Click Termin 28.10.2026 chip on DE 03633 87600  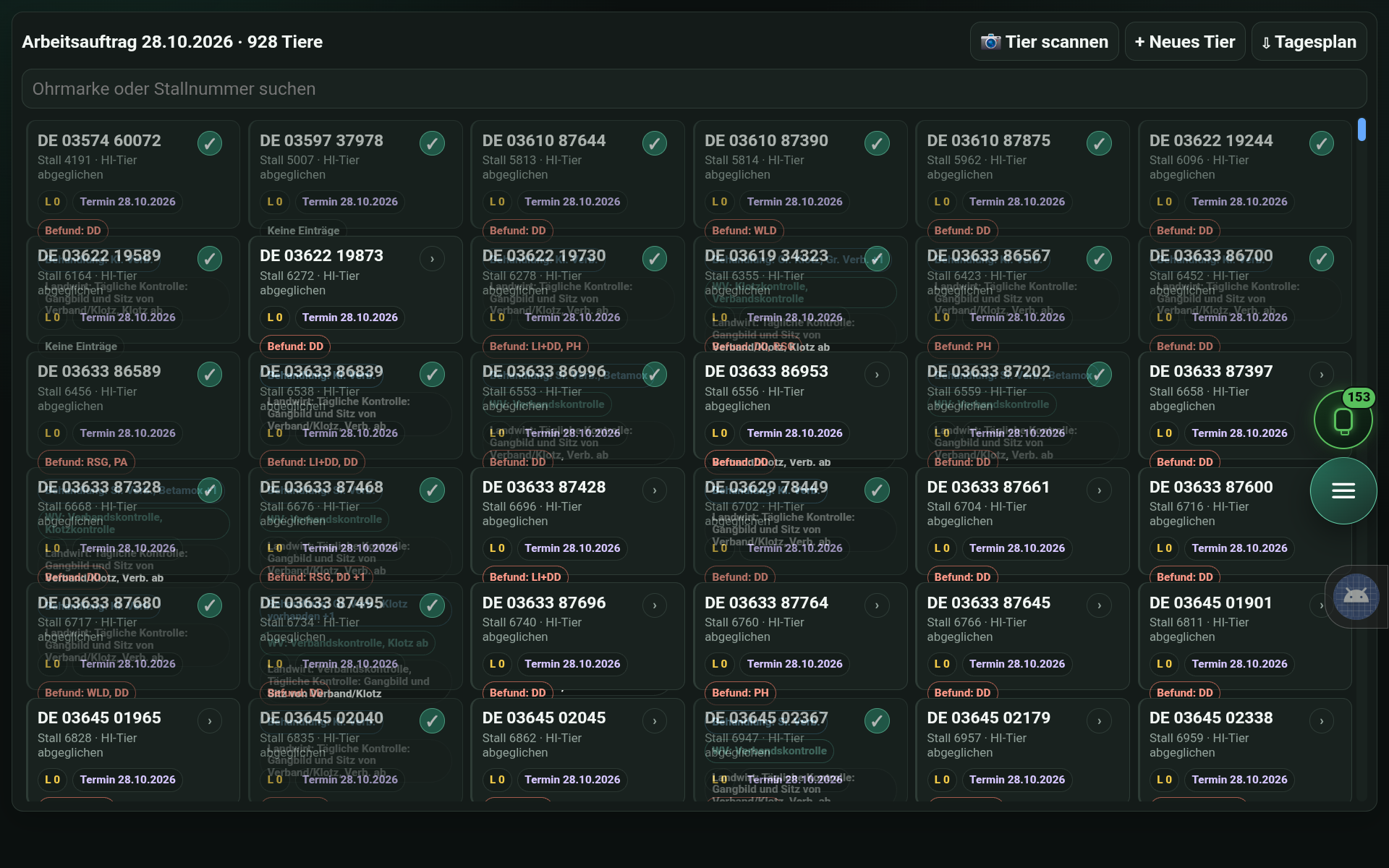[x=1239, y=548]
